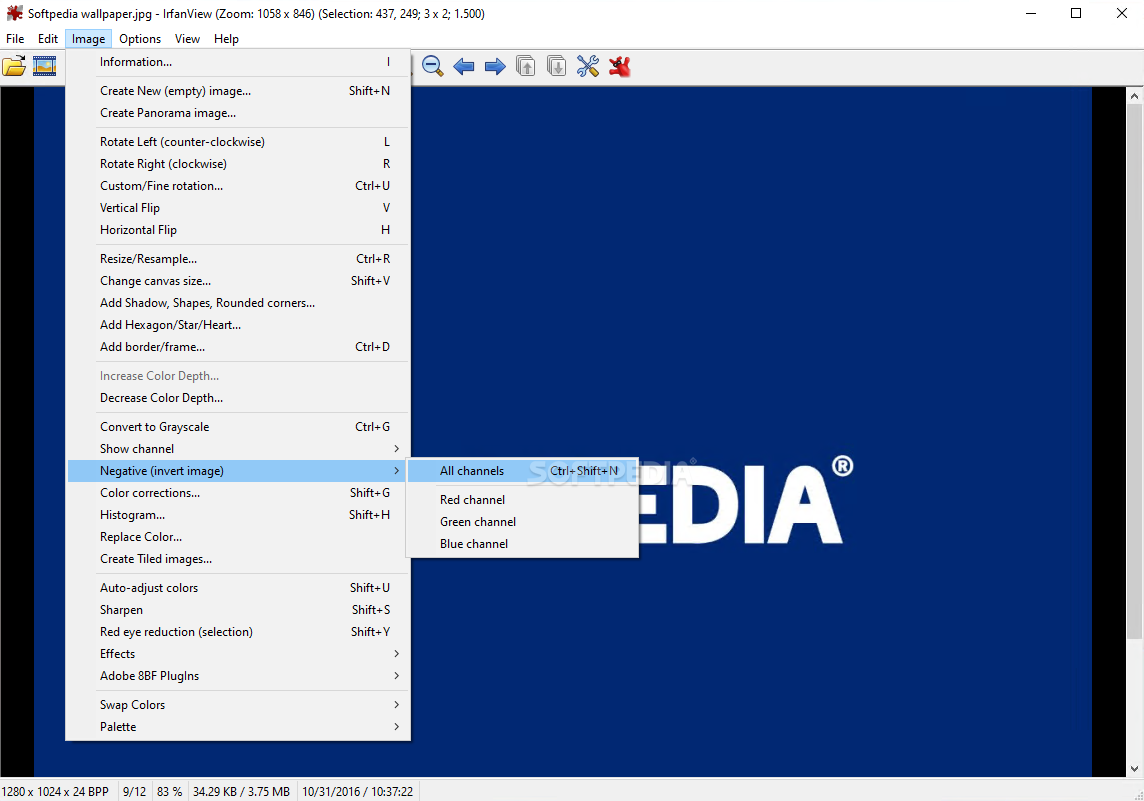Expand the Effects submenu
Image resolution: width=1144 pixels, height=801 pixels.
[x=238, y=654]
